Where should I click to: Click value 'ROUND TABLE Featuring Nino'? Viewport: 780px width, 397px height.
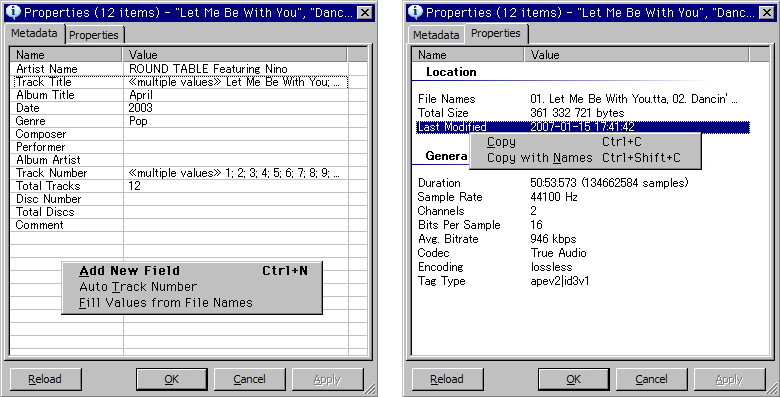tap(208, 69)
